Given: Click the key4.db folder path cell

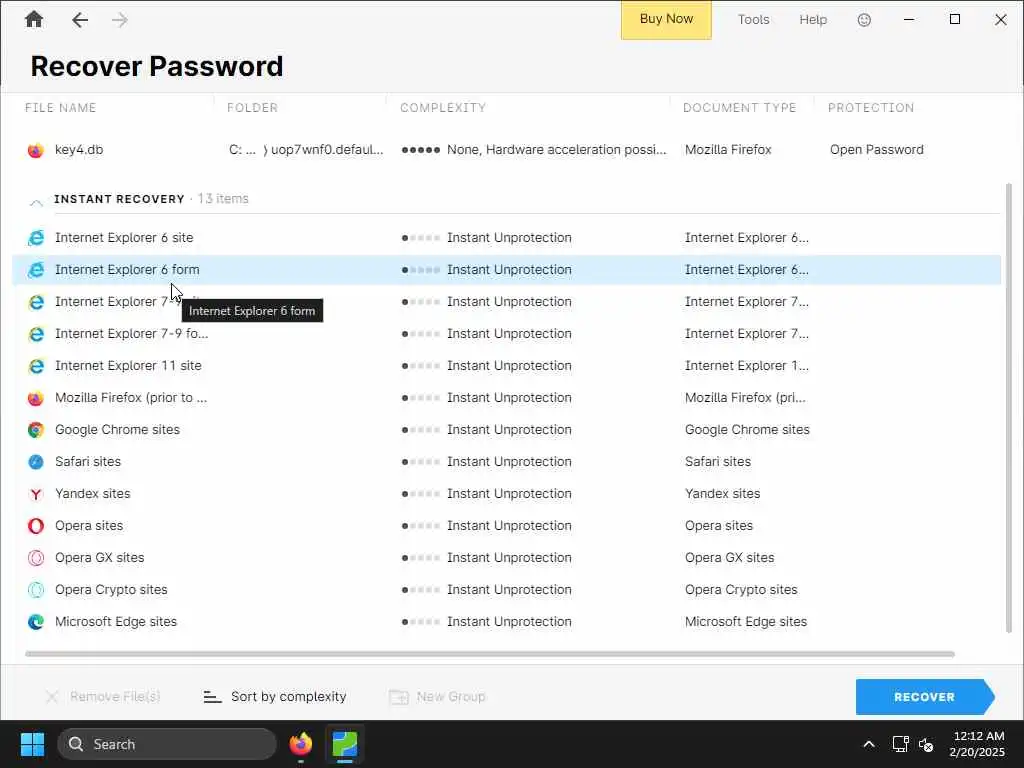Looking at the screenshot, I should 306,150.
